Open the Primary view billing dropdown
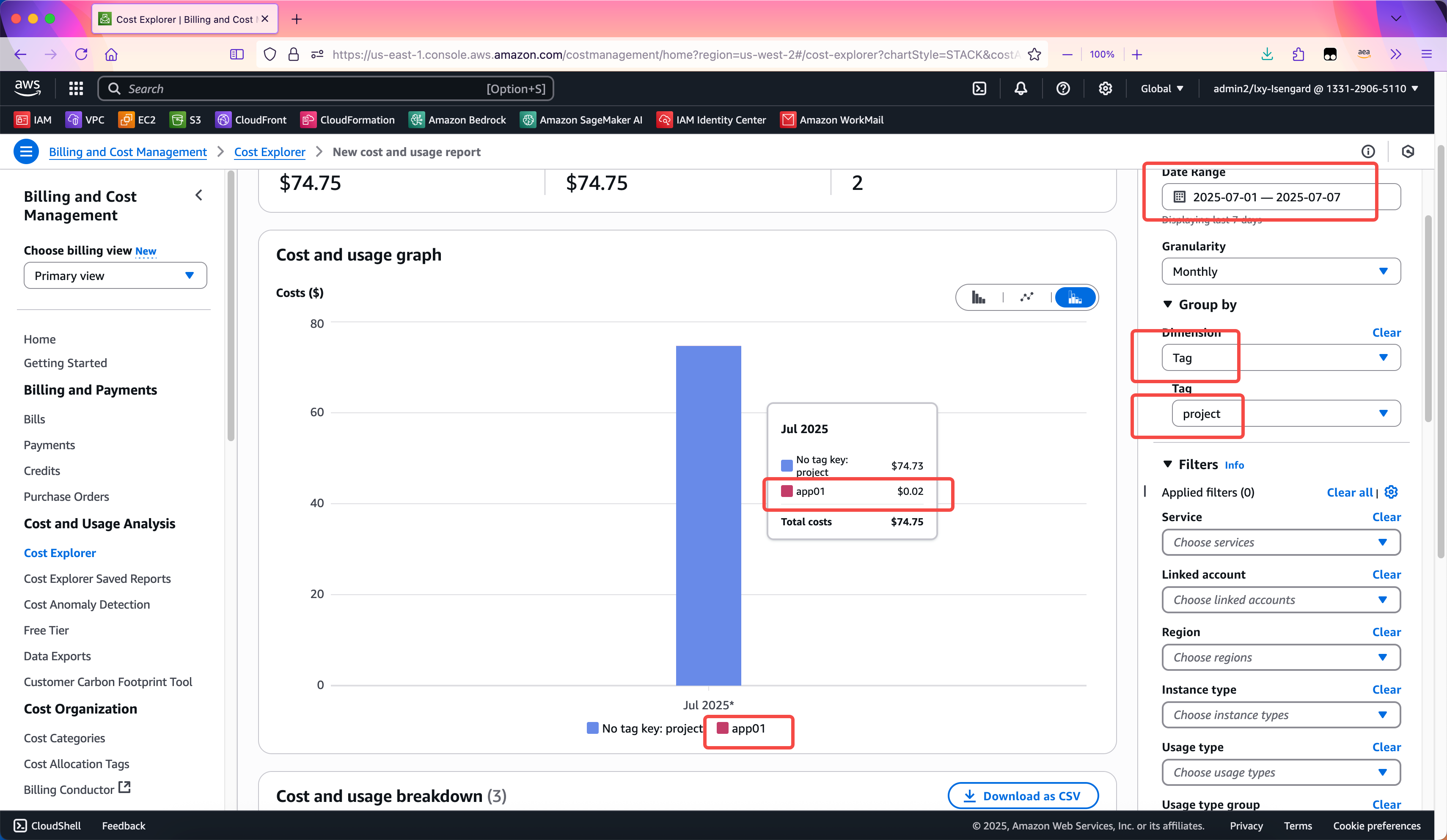The width and height of the screenshot is (1447, 840). [x=115, y=276]
